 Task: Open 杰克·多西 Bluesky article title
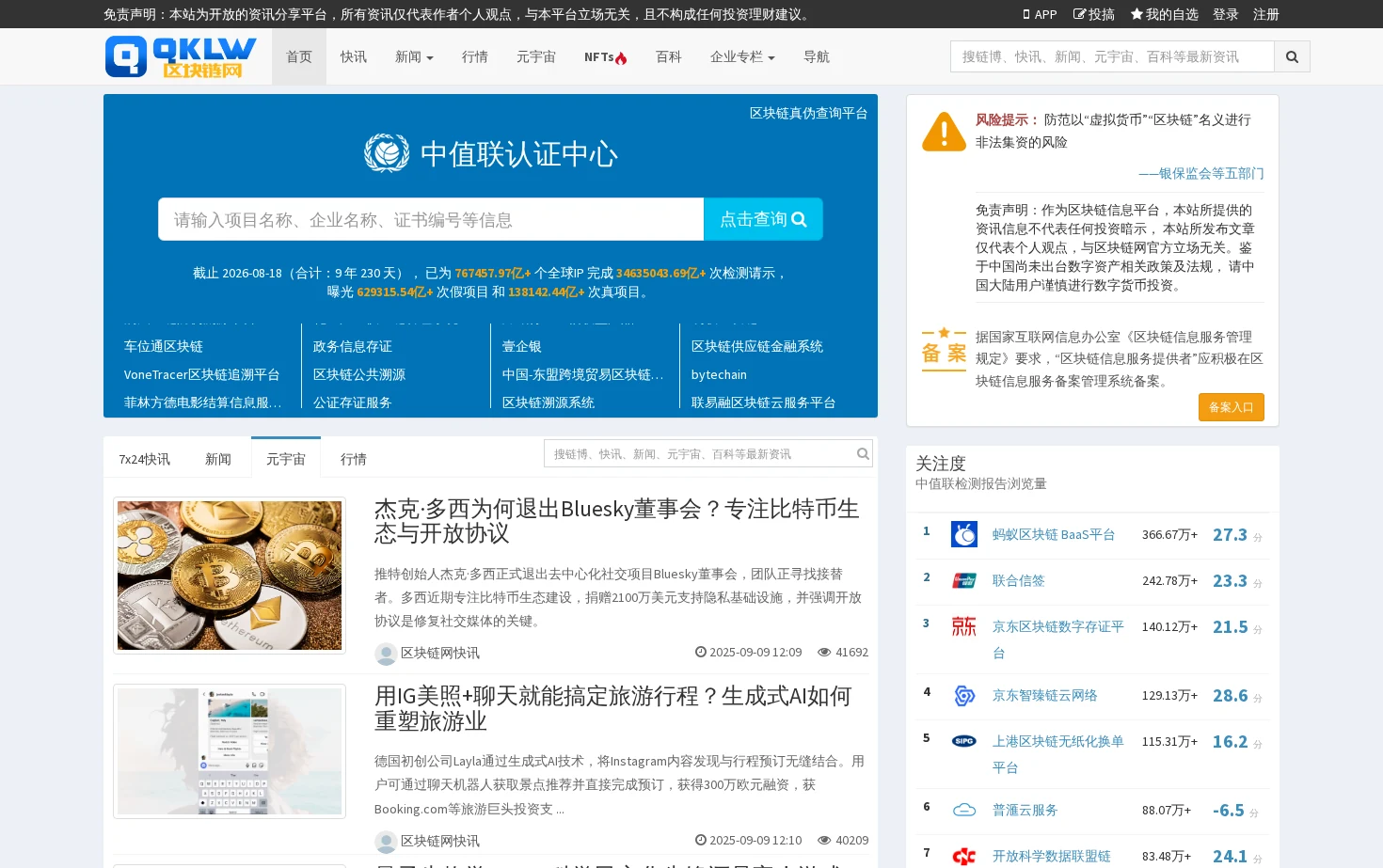click(616, 521)
